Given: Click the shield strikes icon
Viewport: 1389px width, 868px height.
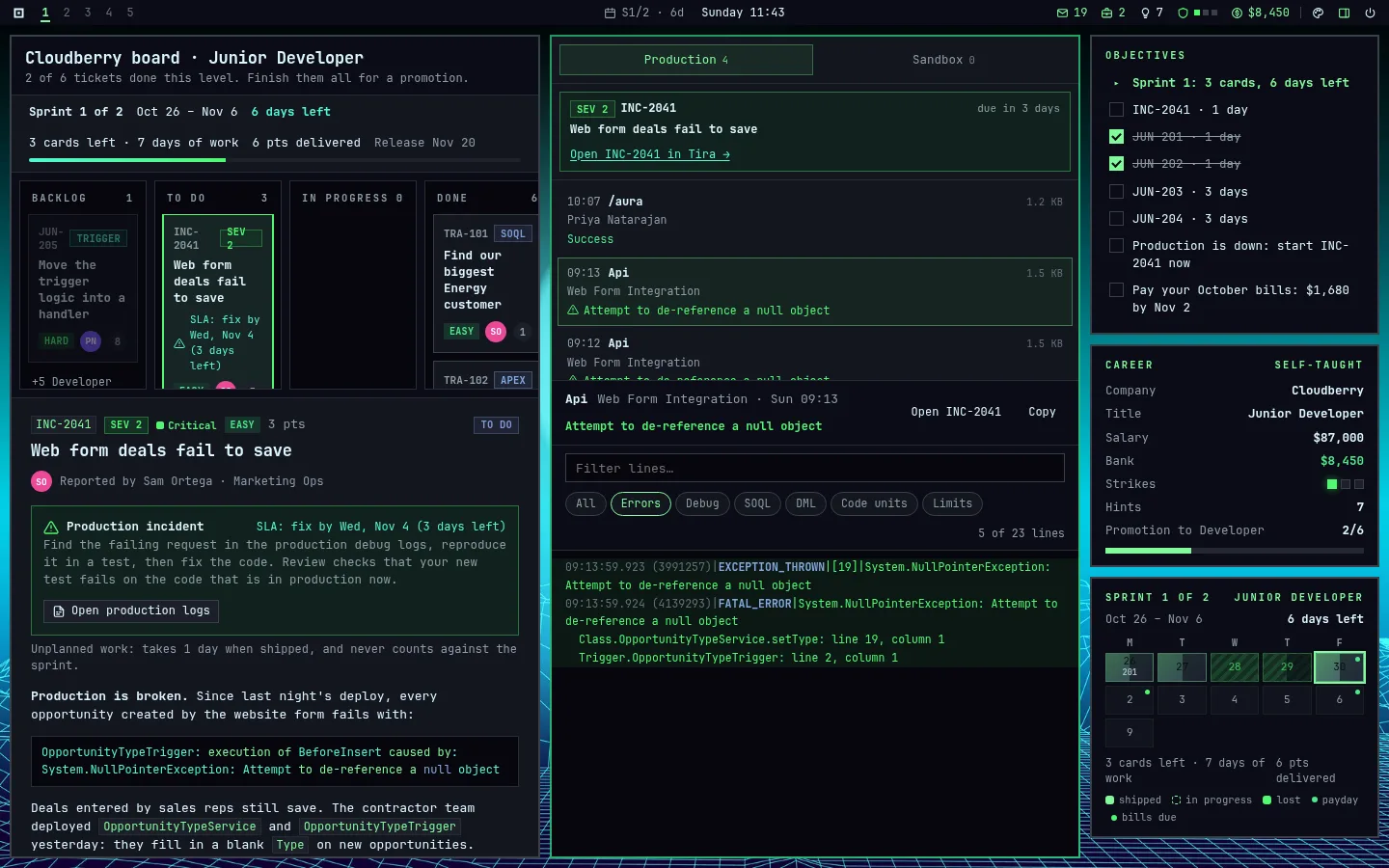Looking at the screenshot, I should coord(1183,13).
